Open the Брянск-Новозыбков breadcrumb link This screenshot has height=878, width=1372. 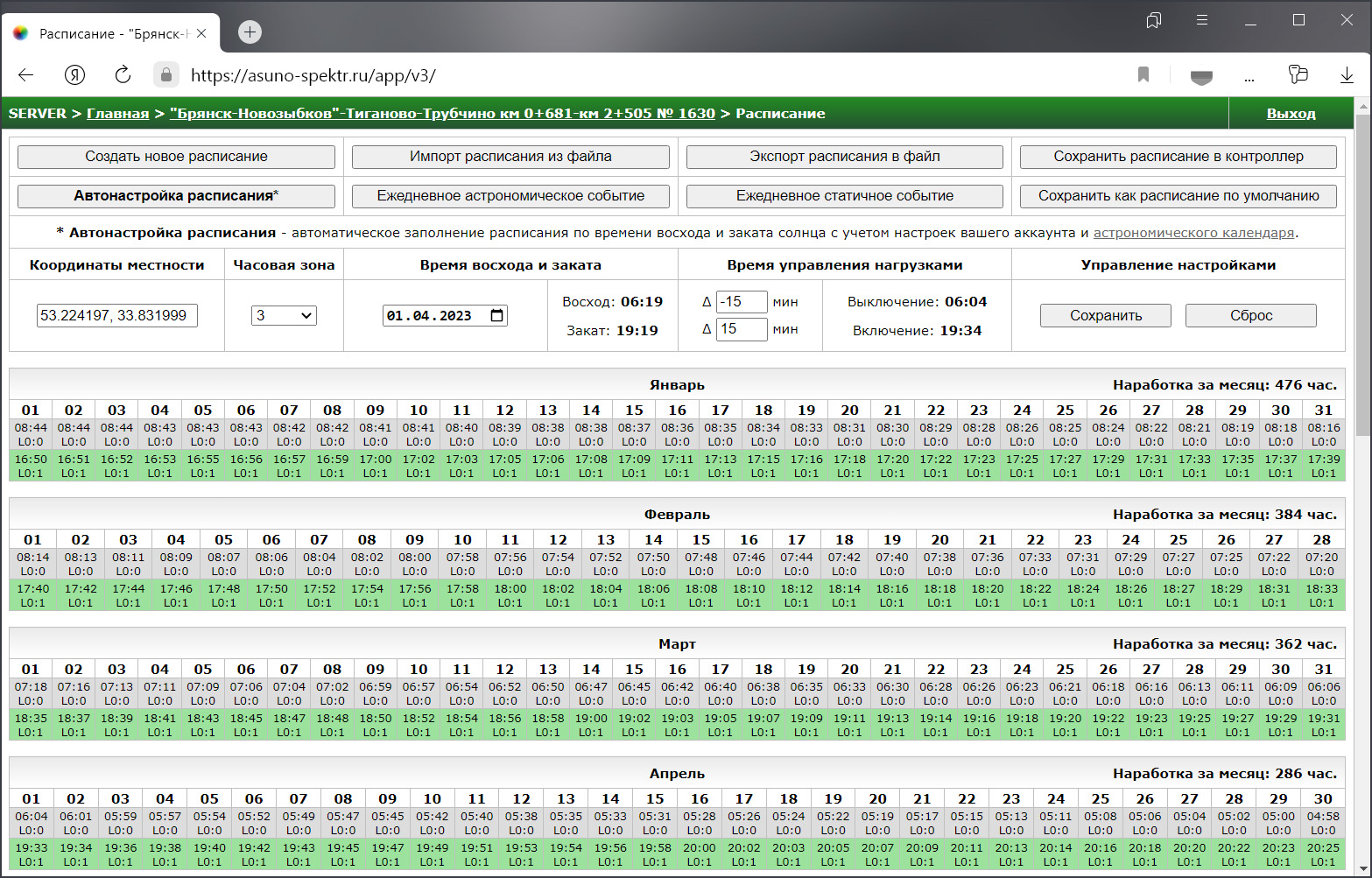[442, 114]
